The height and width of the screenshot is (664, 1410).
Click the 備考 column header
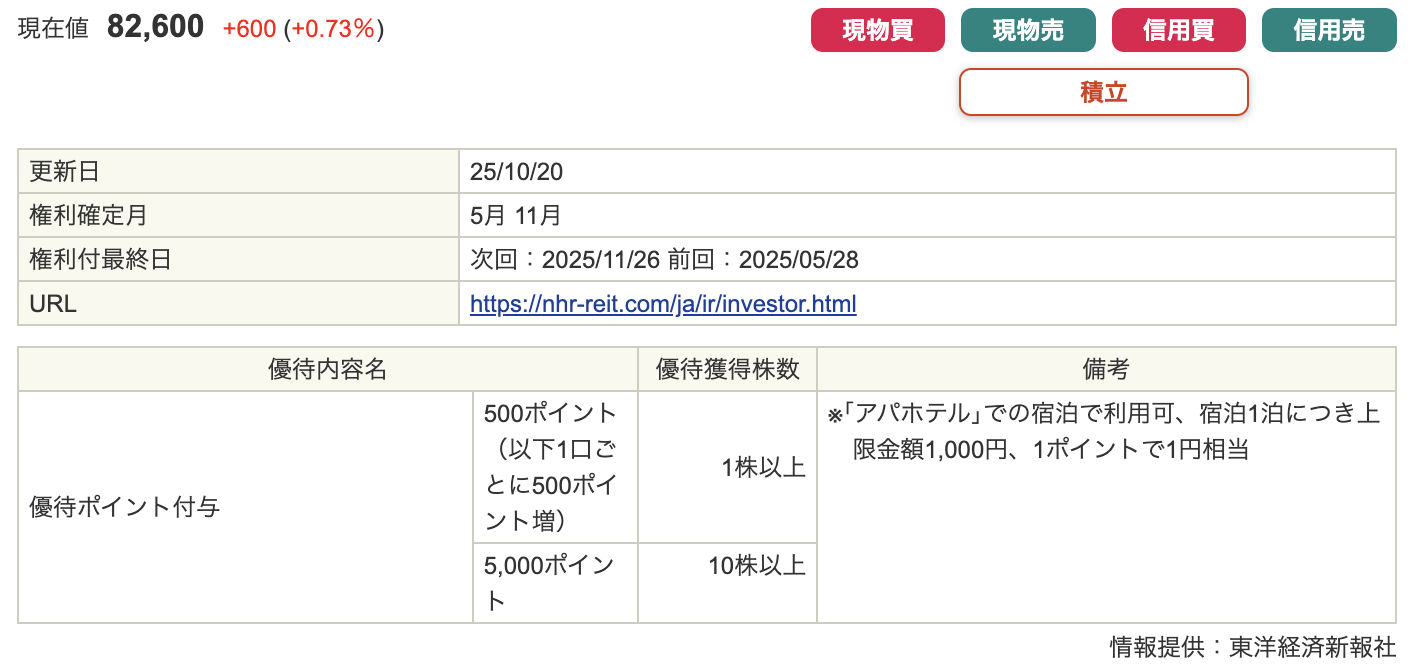pos(1106,369)
